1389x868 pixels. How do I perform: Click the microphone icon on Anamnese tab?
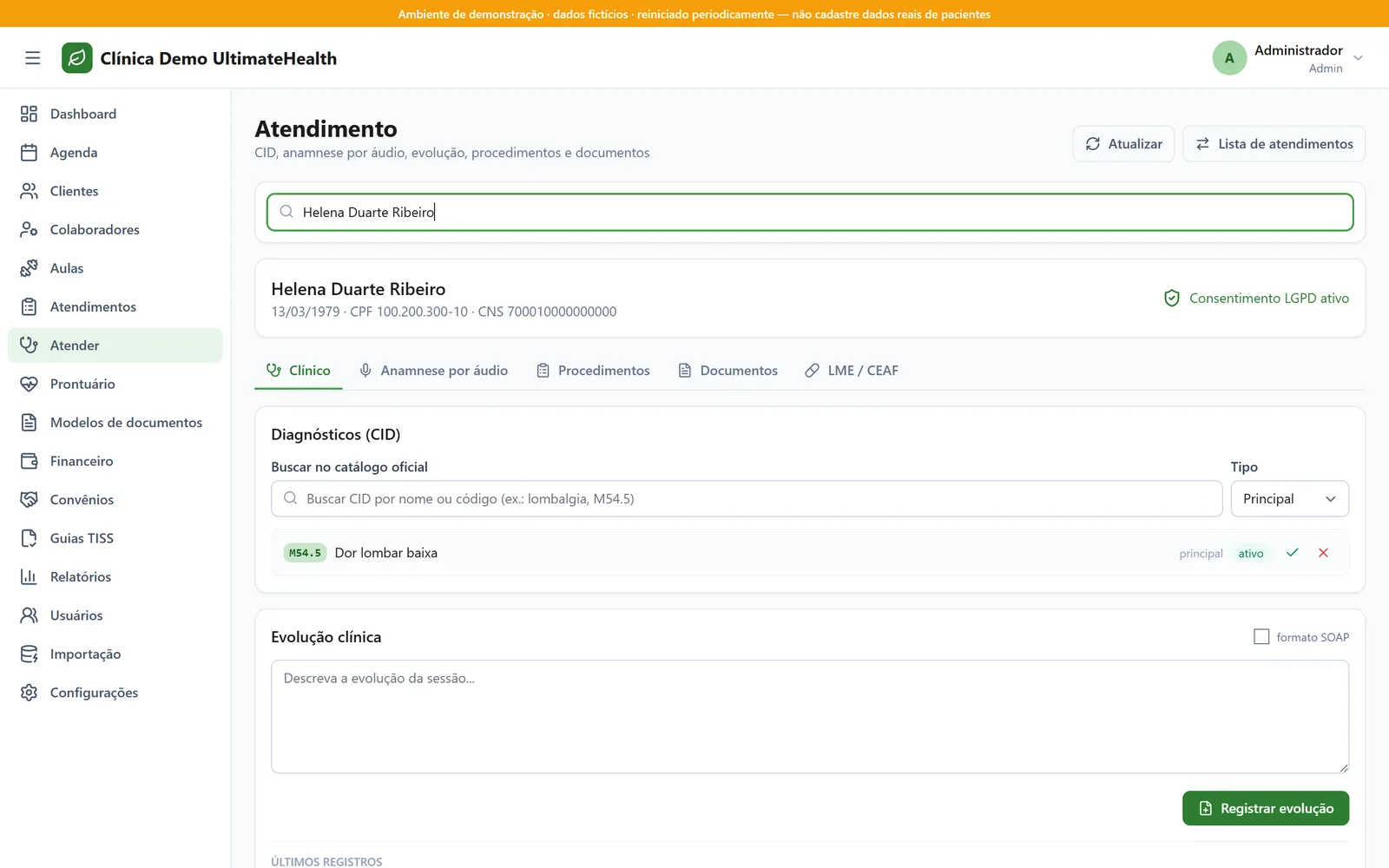tap(366, 371)
